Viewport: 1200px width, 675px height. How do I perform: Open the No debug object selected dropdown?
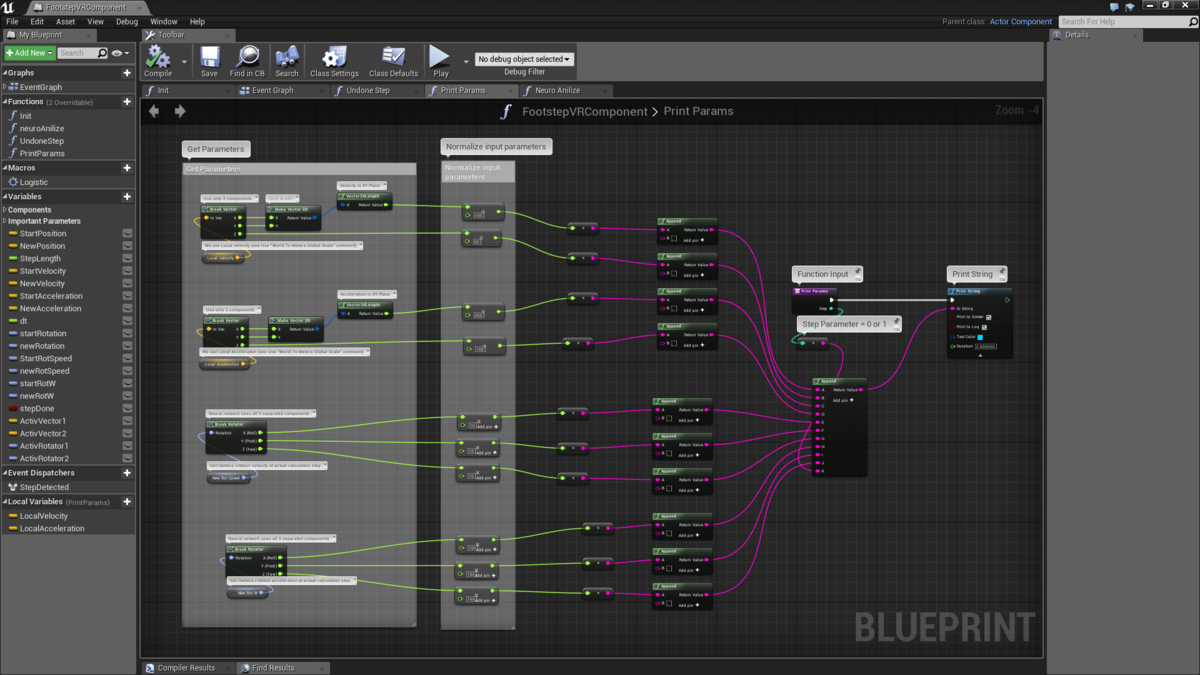coord(524,58)
